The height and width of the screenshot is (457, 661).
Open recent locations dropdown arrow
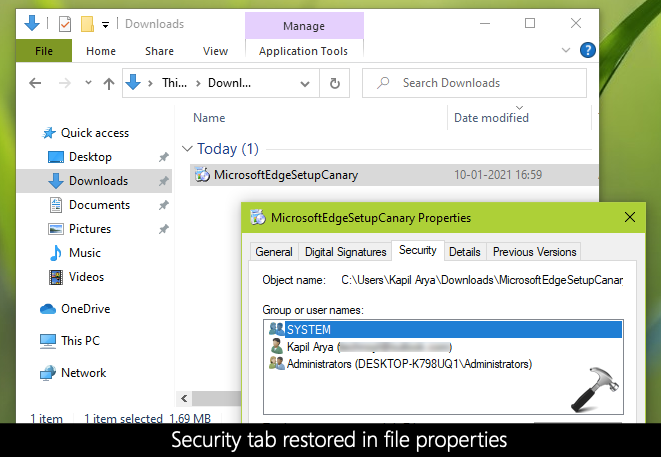pos(88,83)
